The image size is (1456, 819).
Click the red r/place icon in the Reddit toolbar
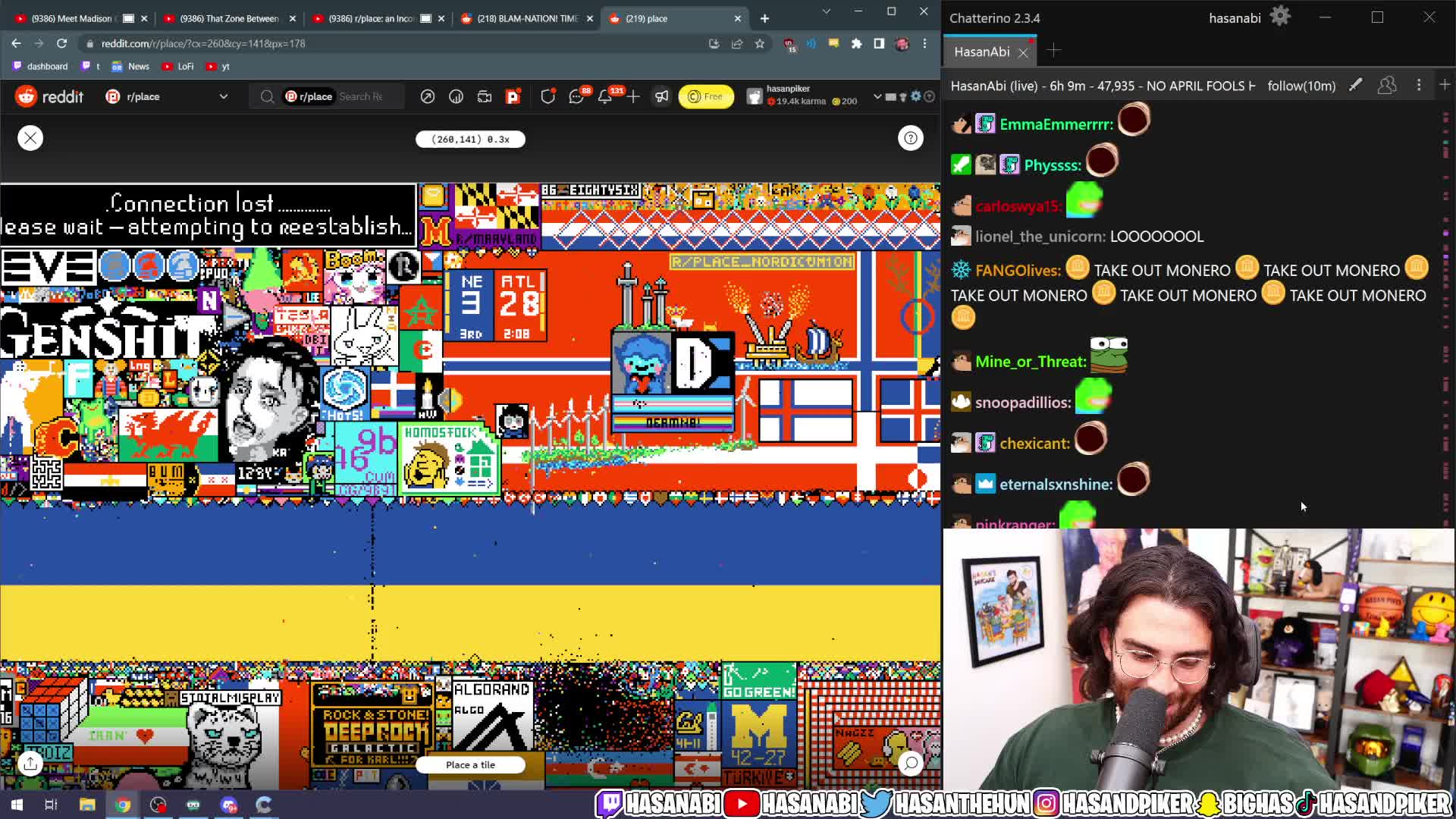coord(513,96)
